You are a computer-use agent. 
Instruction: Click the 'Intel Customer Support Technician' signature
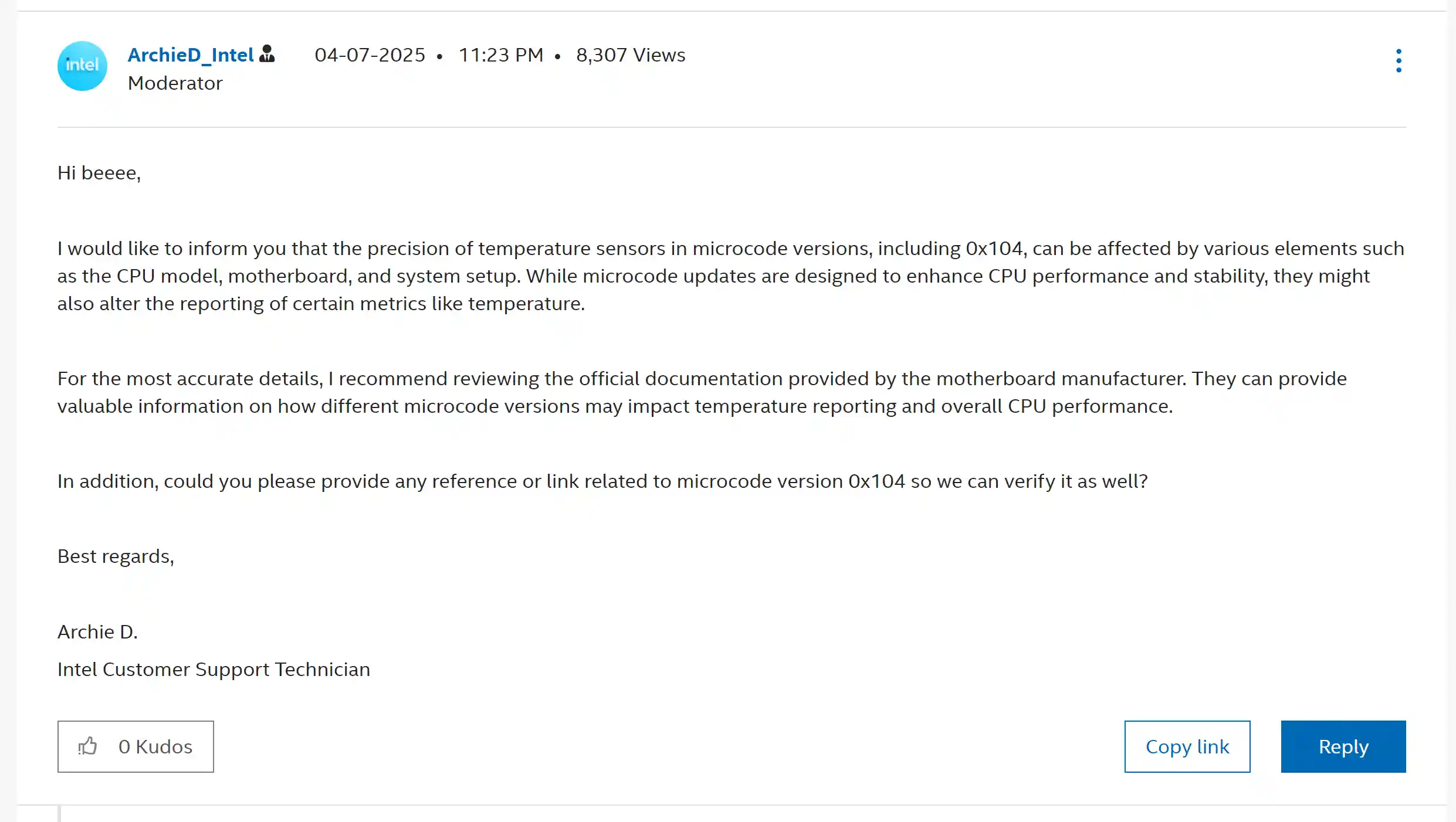214,669
